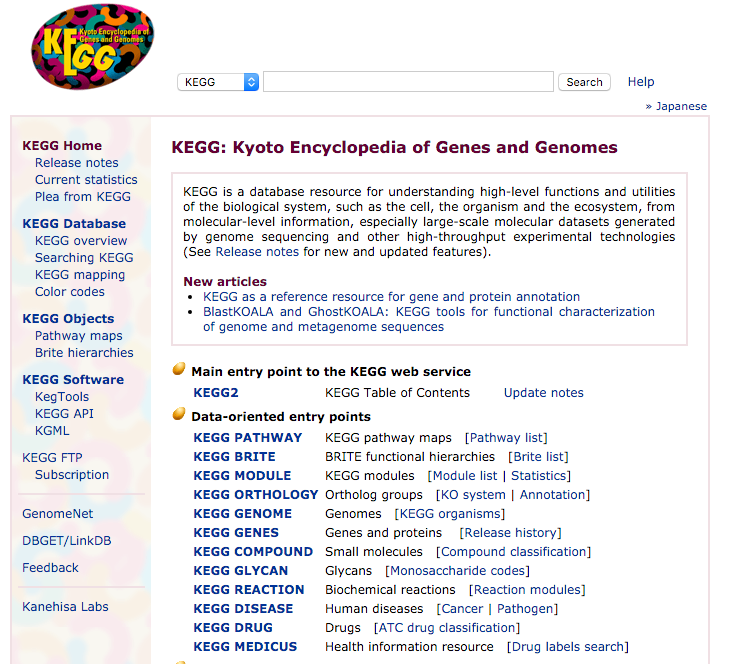Open Plea from KEGG link

point(83,197)
